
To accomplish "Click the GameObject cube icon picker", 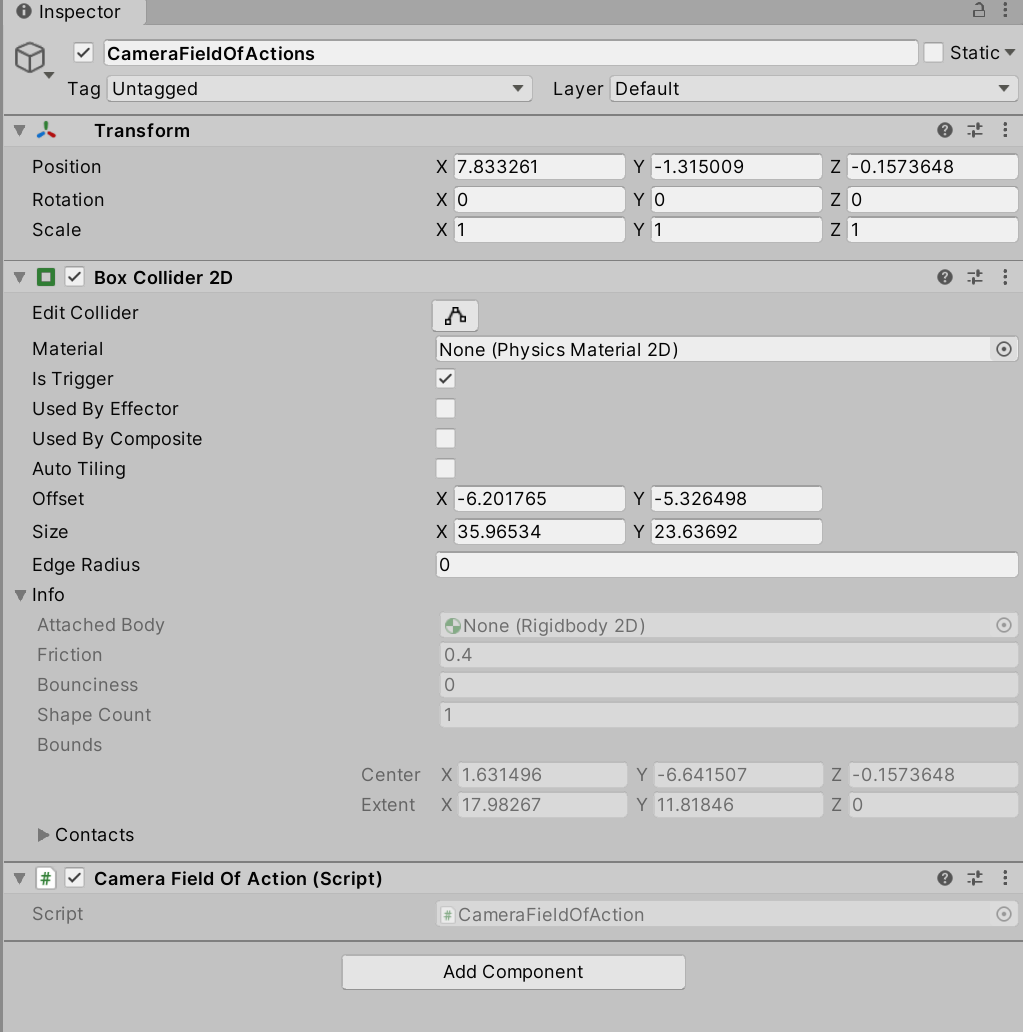I will tap(32, 59).
